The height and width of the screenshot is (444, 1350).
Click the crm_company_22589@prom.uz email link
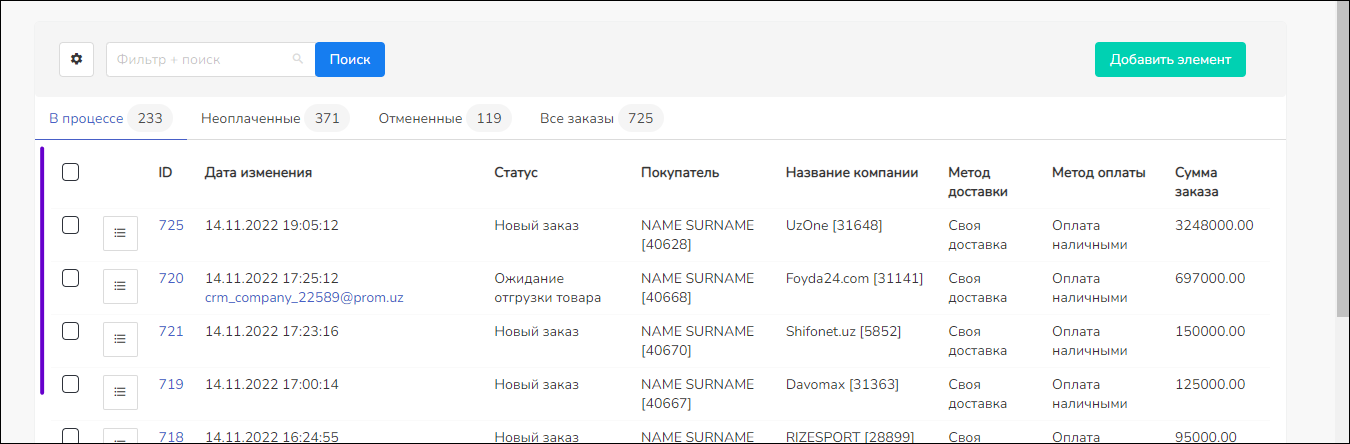tap(304, 297)
